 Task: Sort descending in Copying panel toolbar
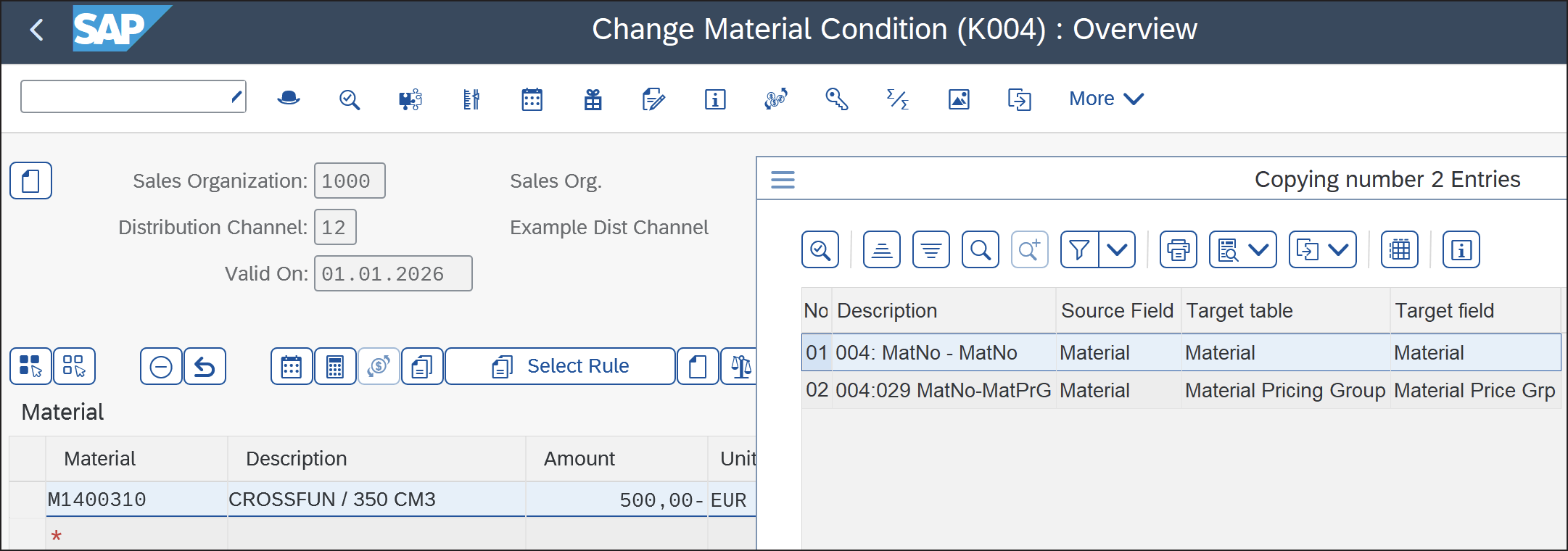point(931,250)
